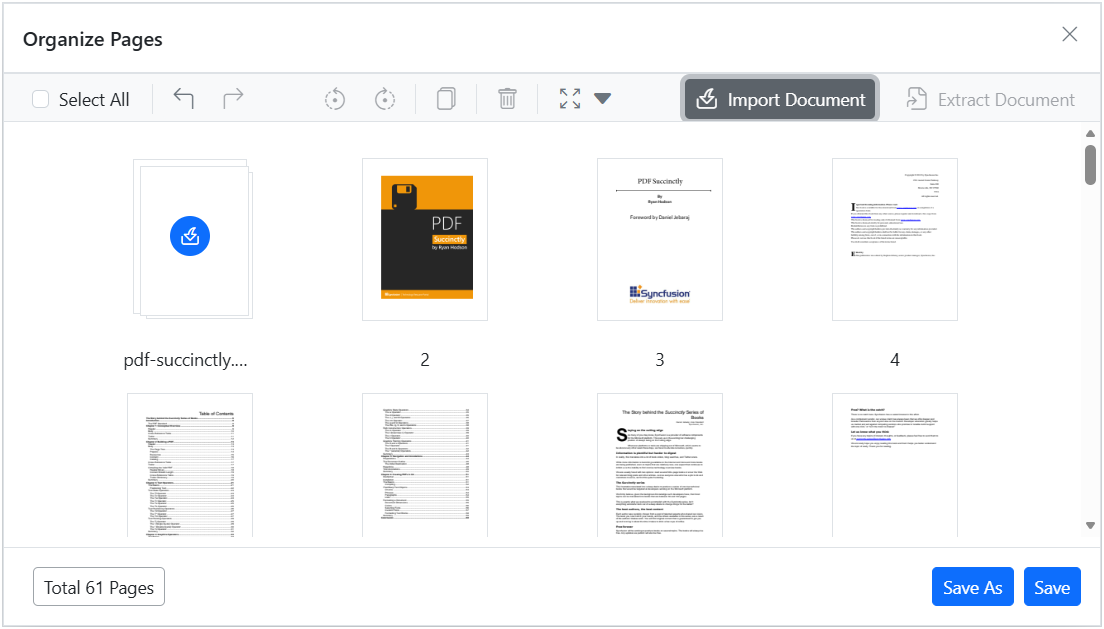Close the Organize Pages dialog

click(1070, 34)
